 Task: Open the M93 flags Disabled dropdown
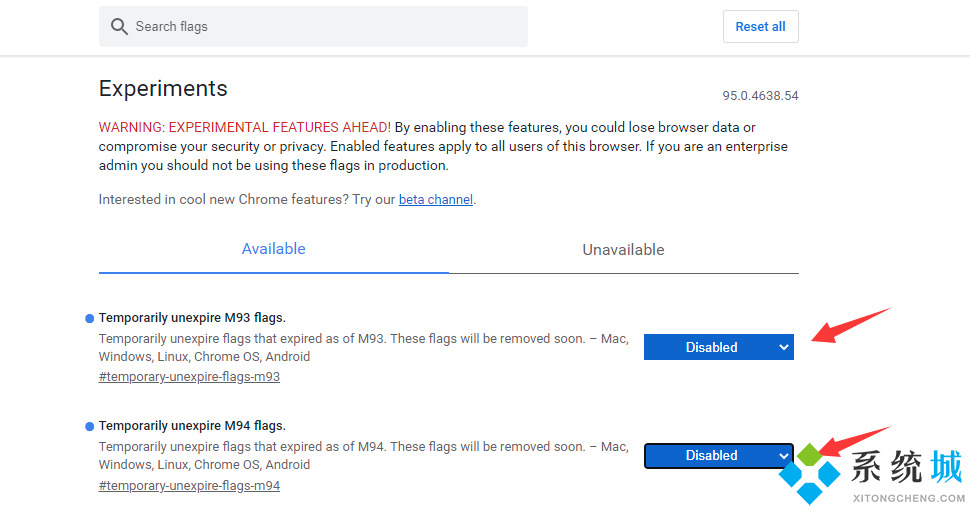(x=711, y=347)
